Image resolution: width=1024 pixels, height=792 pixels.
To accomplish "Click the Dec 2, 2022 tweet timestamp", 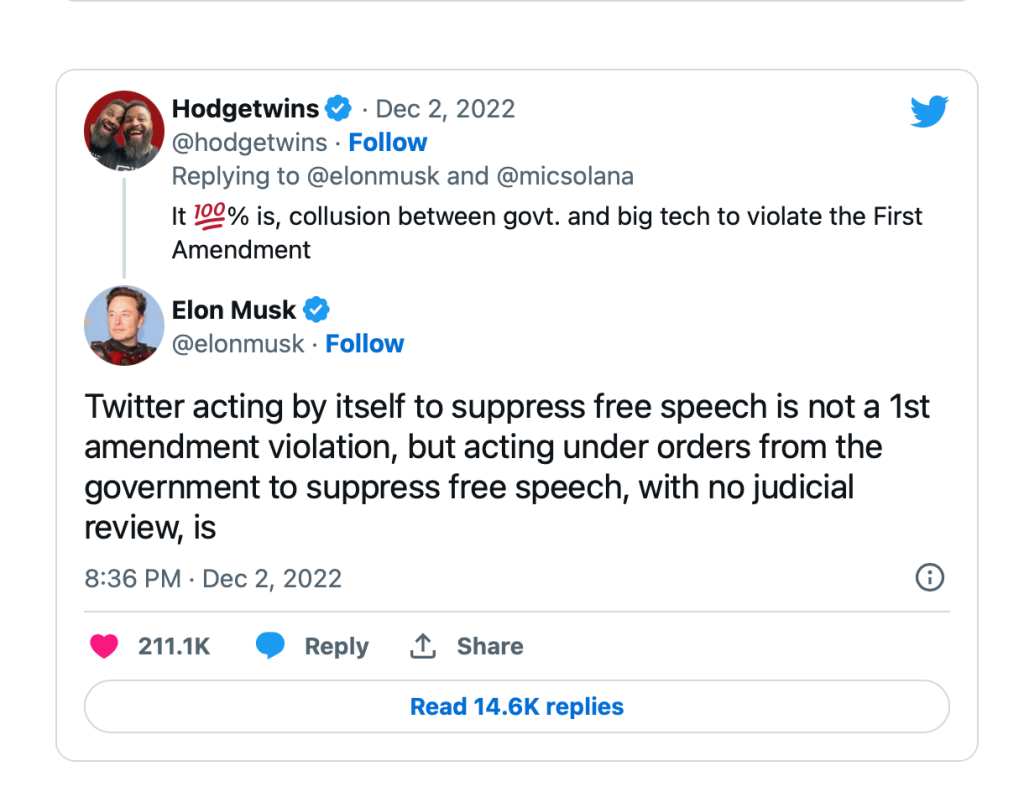I will pos(445,109).
